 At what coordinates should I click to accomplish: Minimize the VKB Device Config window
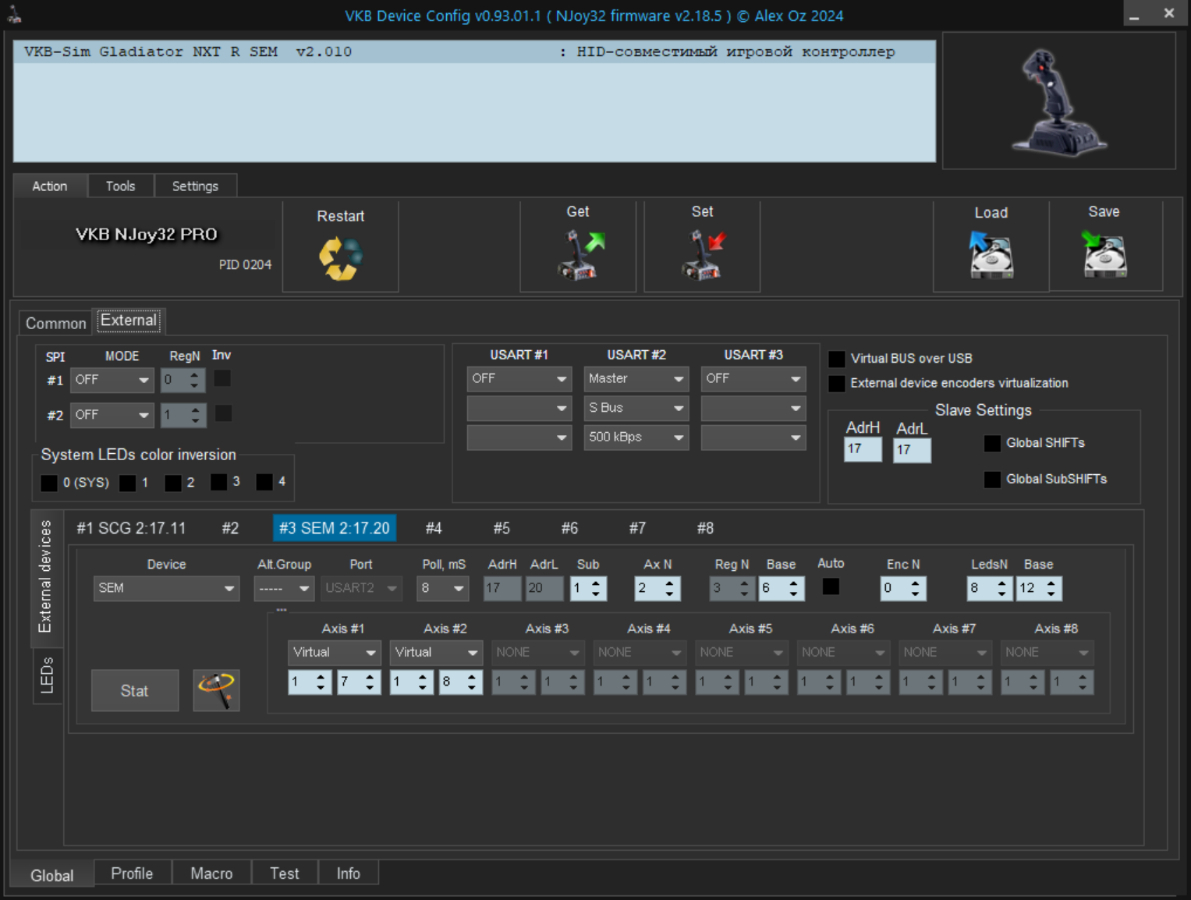point(1134,14)
